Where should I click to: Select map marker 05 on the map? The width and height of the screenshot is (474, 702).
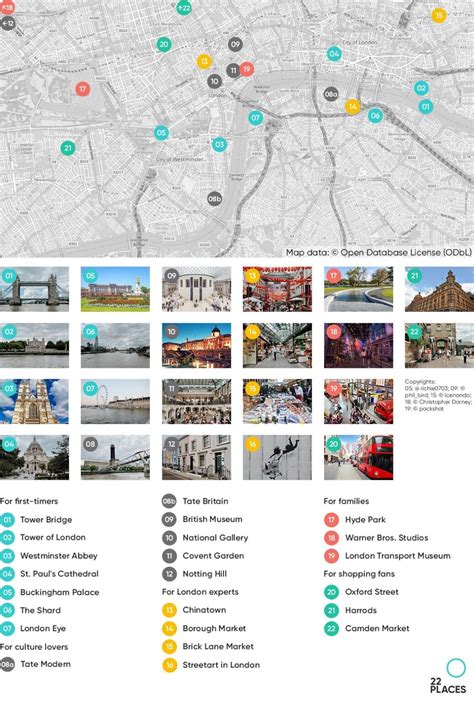(x=161, y=133)
